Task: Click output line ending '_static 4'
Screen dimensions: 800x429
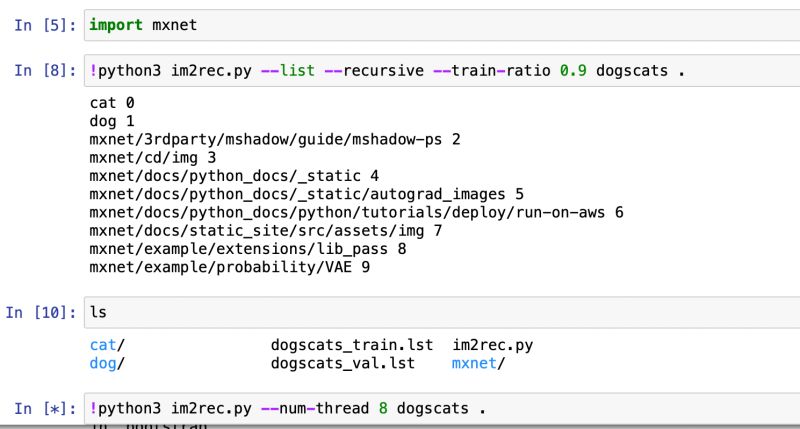Action: click(x=234, y=176)
